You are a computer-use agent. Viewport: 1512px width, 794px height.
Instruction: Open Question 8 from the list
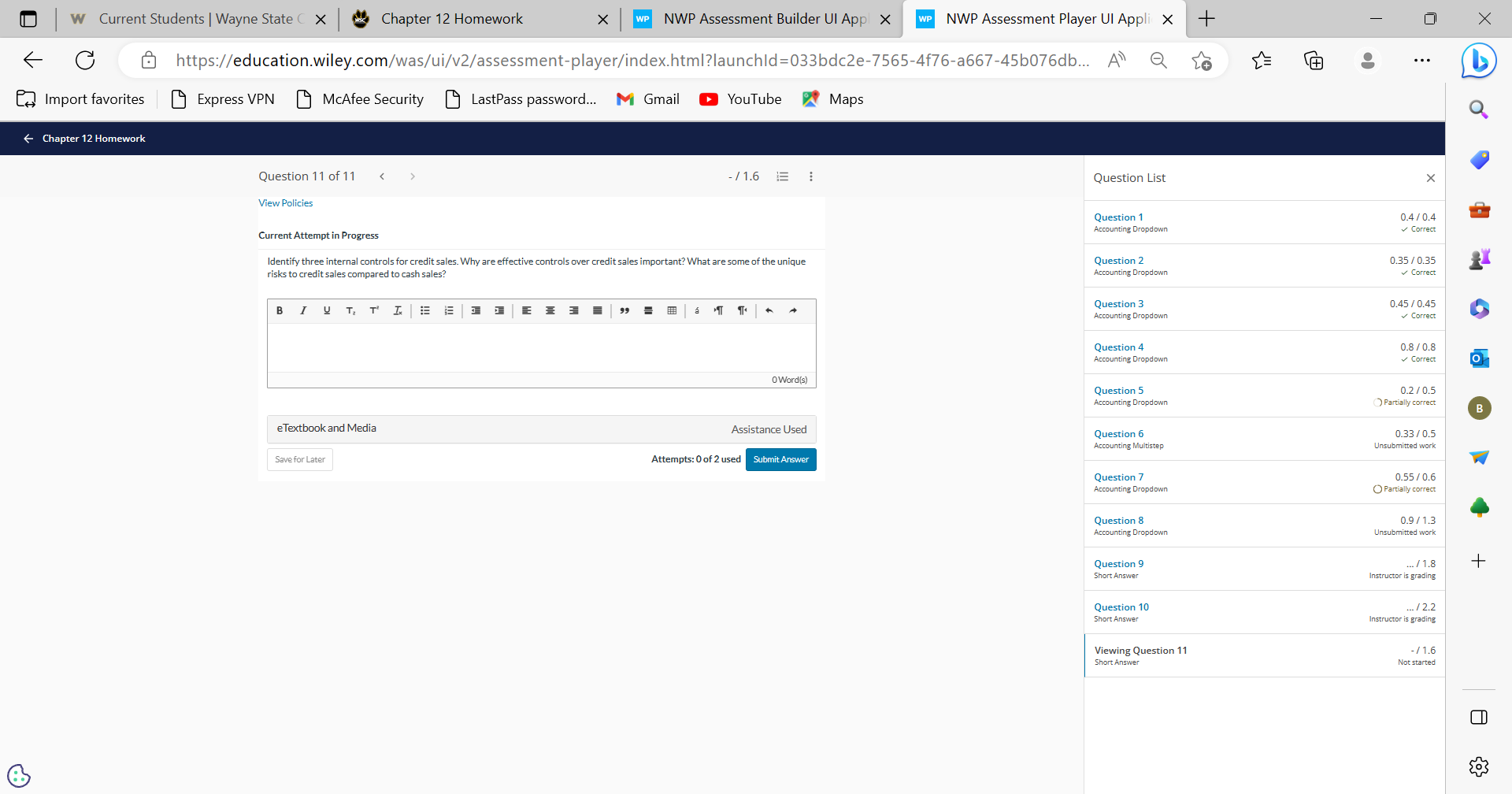coord(1264,526)
